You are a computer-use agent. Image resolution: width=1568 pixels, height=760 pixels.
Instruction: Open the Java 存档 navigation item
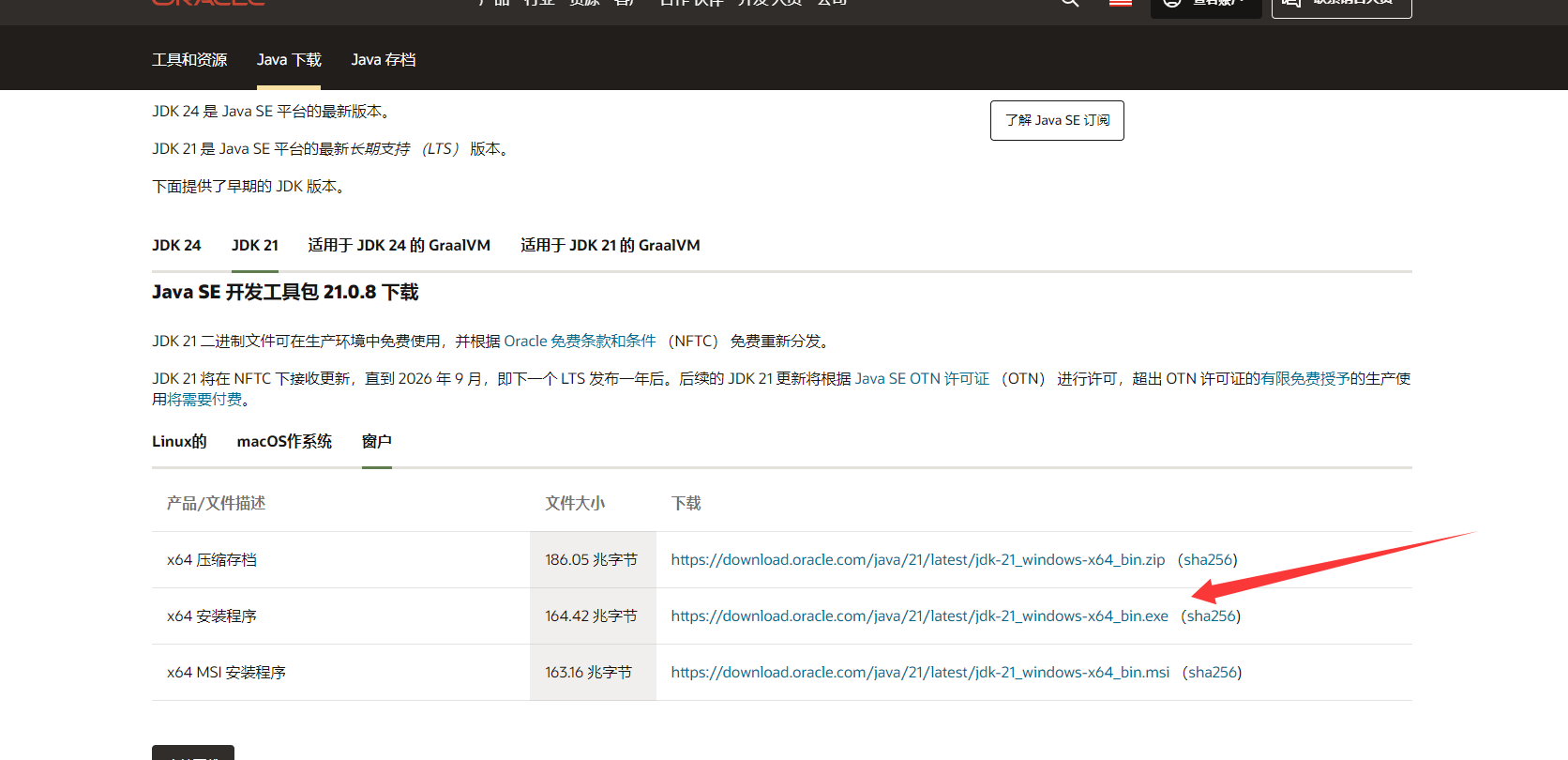[384, 60]
